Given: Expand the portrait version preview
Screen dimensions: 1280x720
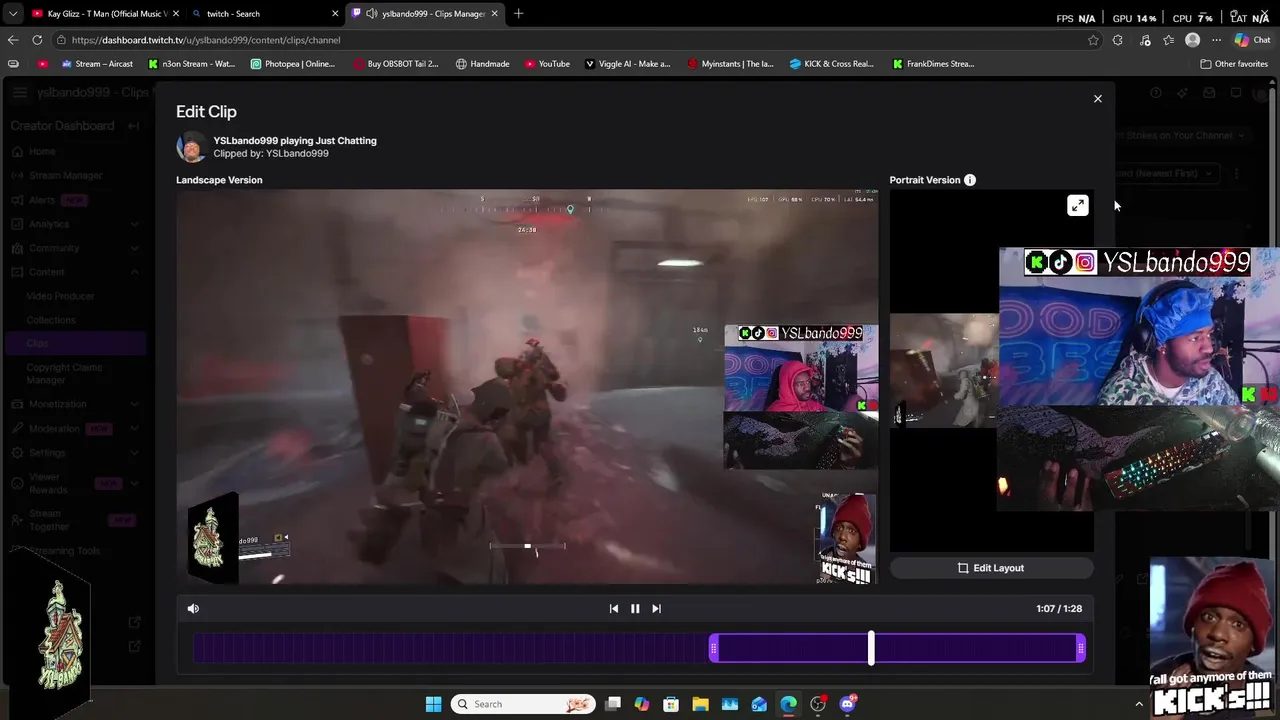Looking at the screenshot, I should click(1077, 206).
